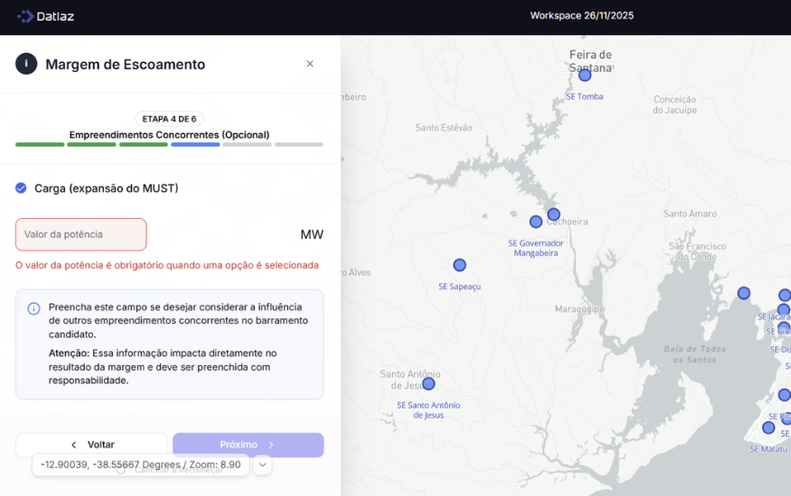Screen dimensions: 791x496
Task: Click the first green progress step segment
Action: pos(40,145)
